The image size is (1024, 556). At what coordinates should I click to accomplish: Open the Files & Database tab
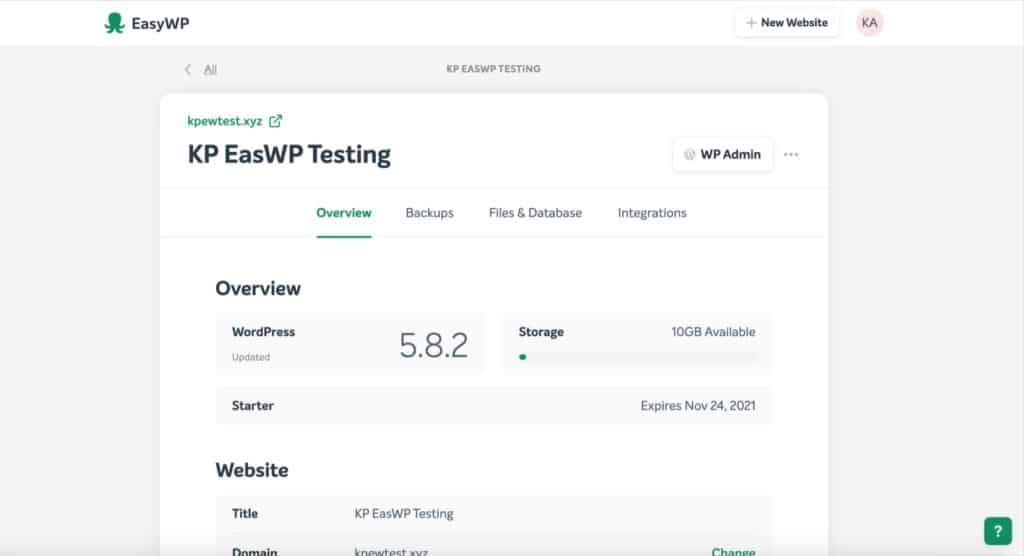[535, 213]
